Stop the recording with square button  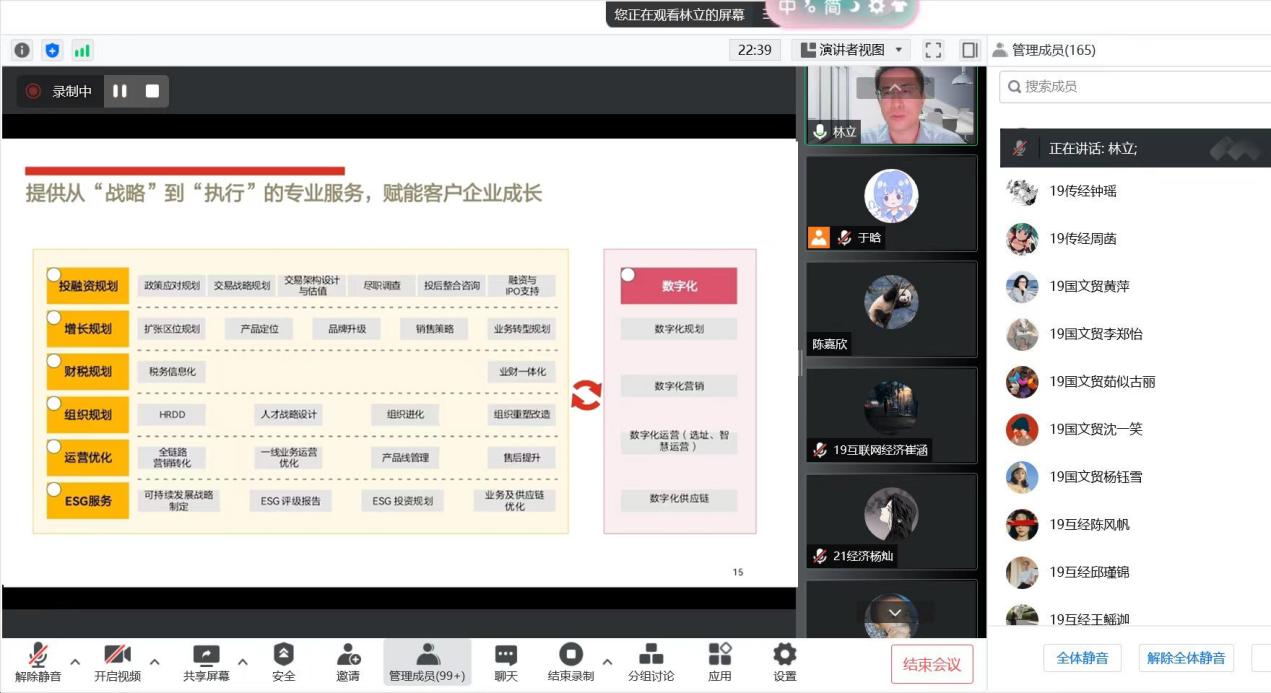point(152,91)
